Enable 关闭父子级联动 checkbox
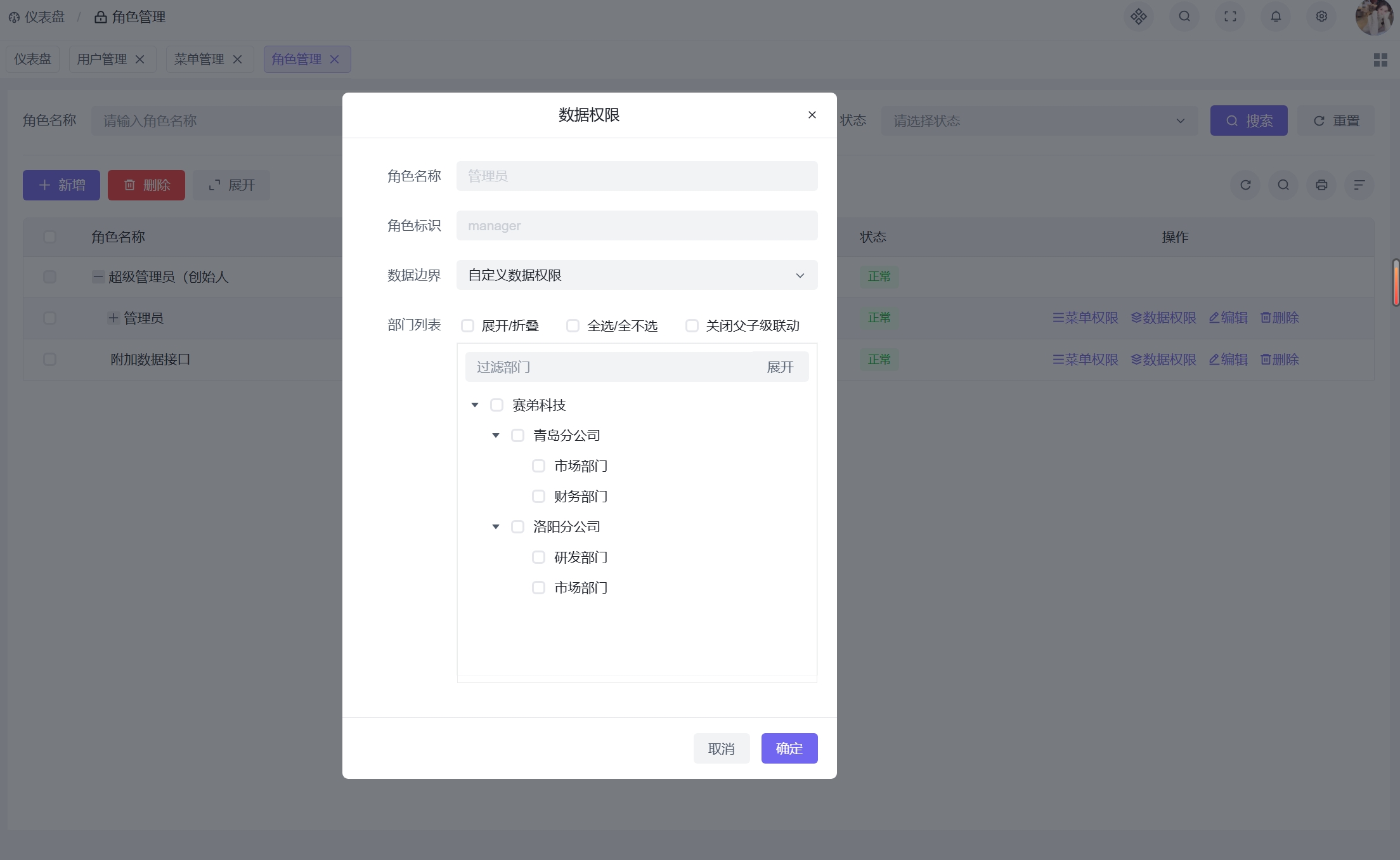Viewport: 1400px width, 860px height. [692, 326]
